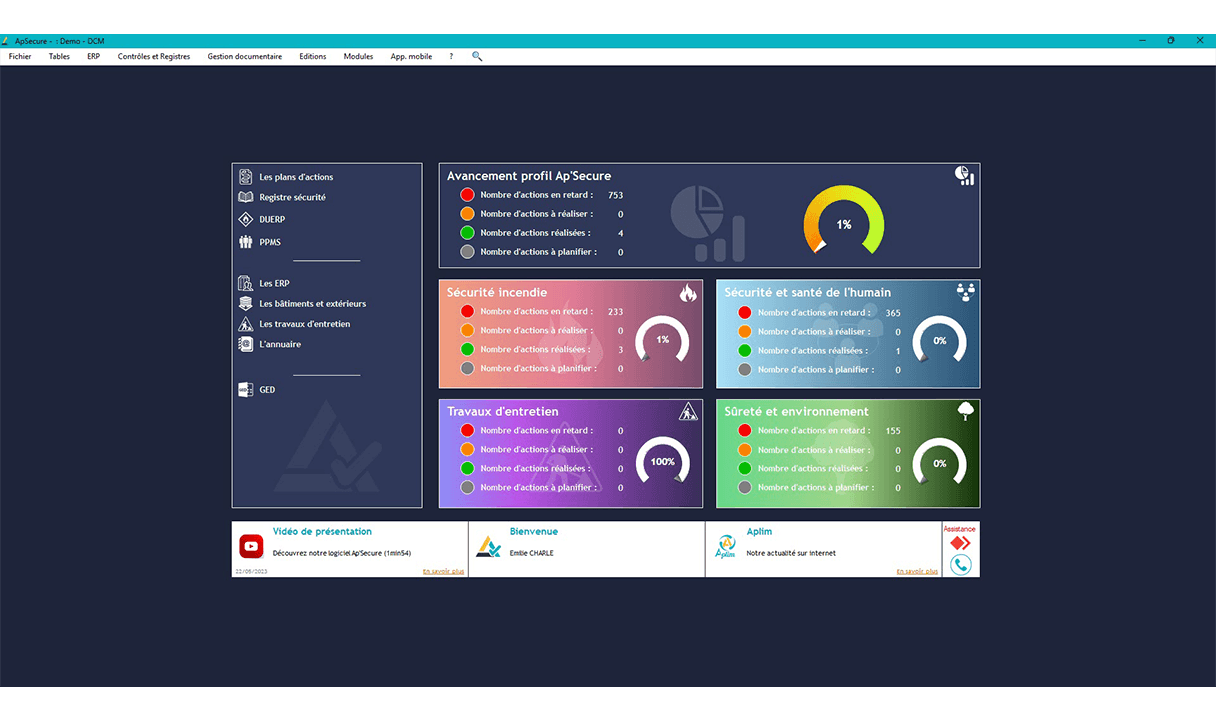Image resolution: width=1216 pixels, height=721 pixels.
Task: Open the Registre sécurité book icon
Action: [246, 198]
